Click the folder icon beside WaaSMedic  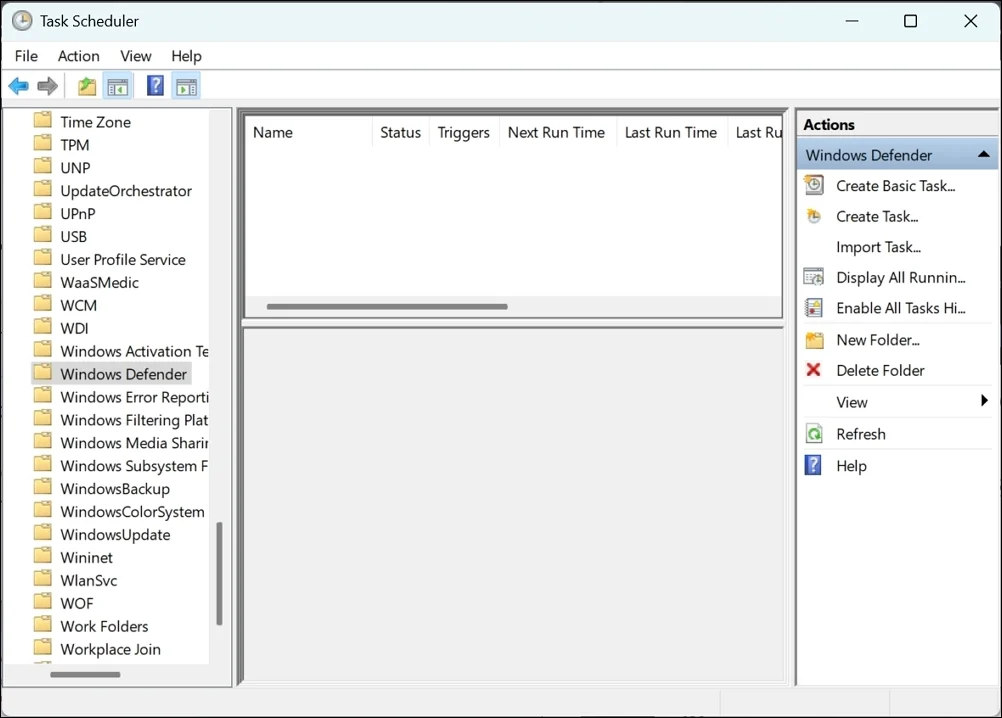pyautogui.click(x=43, y=280)
